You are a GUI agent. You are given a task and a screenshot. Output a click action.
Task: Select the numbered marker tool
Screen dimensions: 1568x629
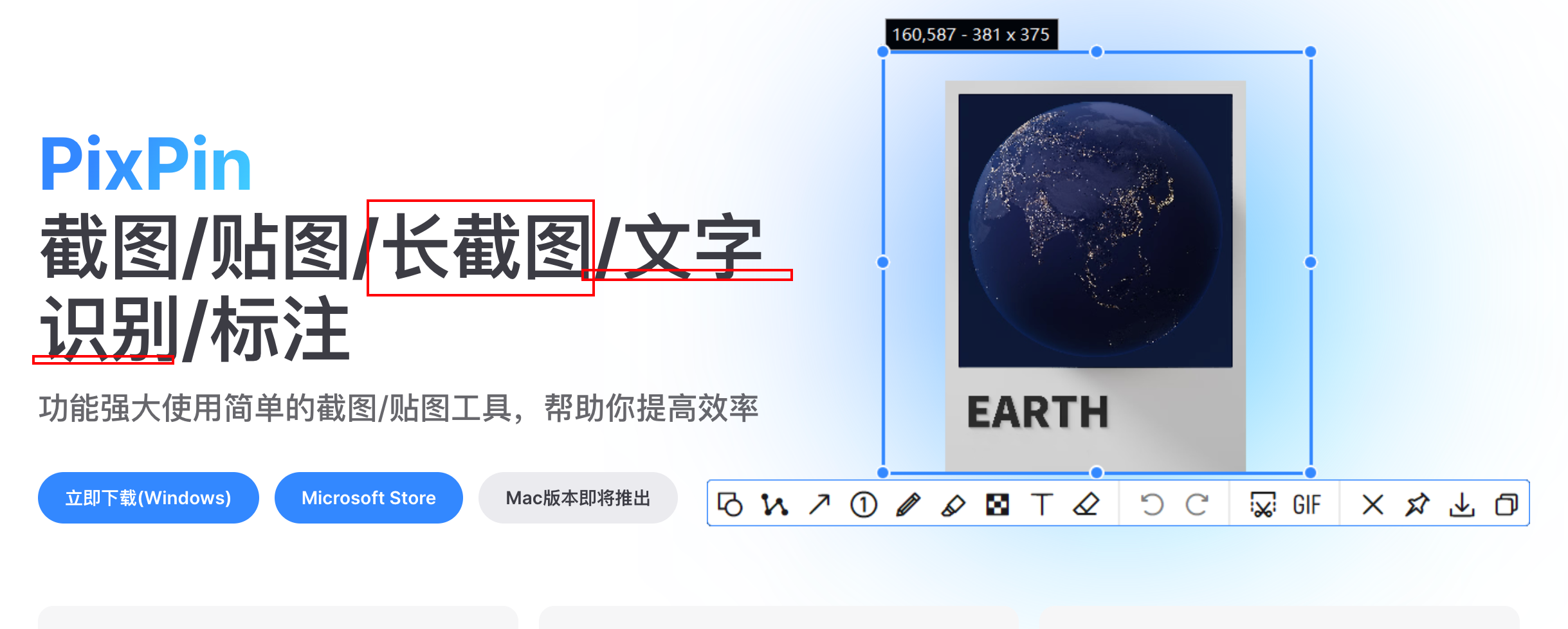pos(864,504)
